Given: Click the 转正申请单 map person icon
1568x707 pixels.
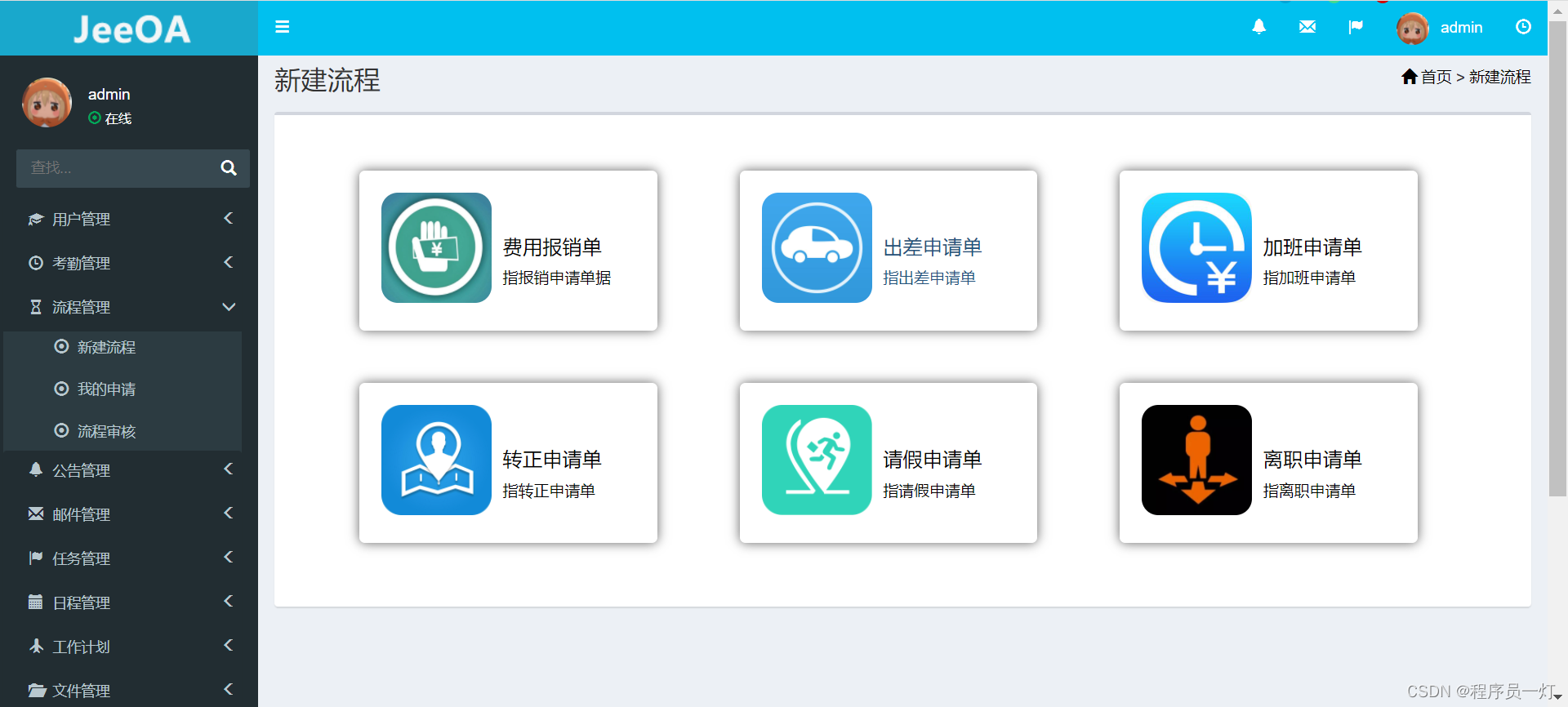Looking at the screenshot, I should pyautogui.click(x=436, y=460).
